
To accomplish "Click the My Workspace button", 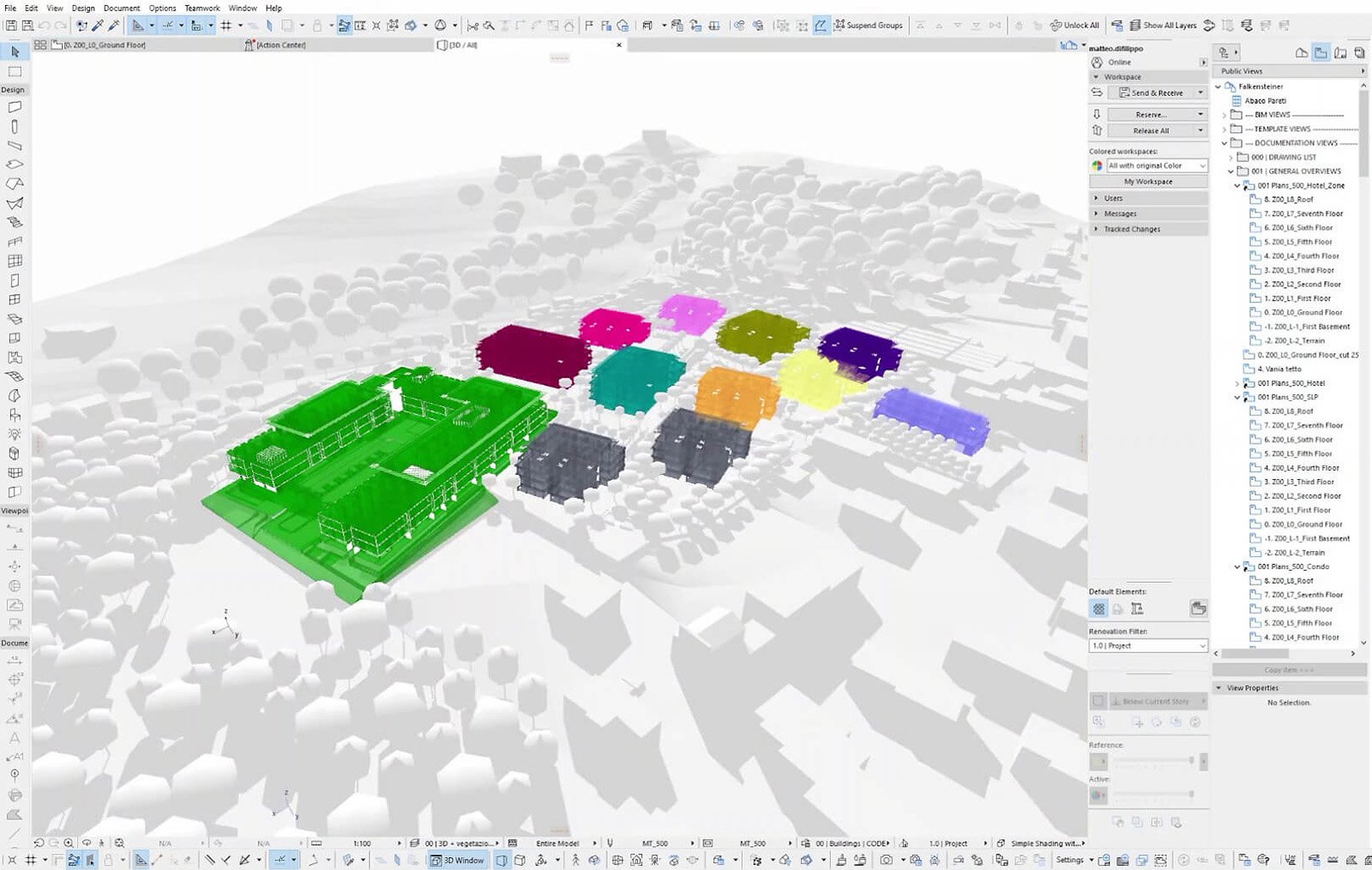I will (x=1147, y=182).
